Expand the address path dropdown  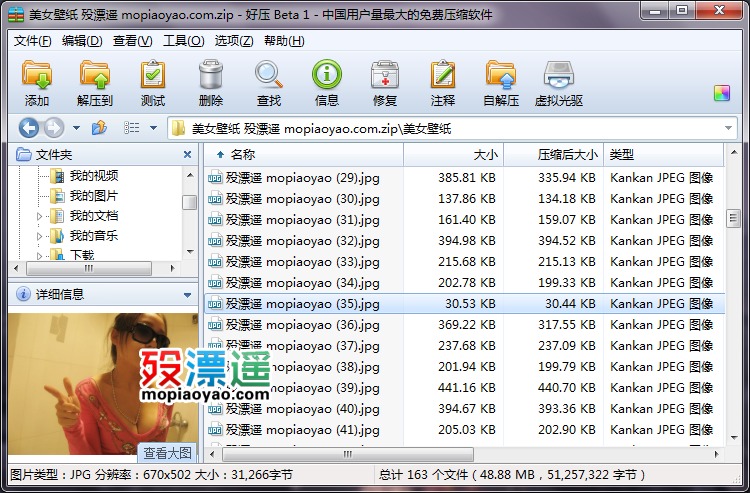coord(728,128)
